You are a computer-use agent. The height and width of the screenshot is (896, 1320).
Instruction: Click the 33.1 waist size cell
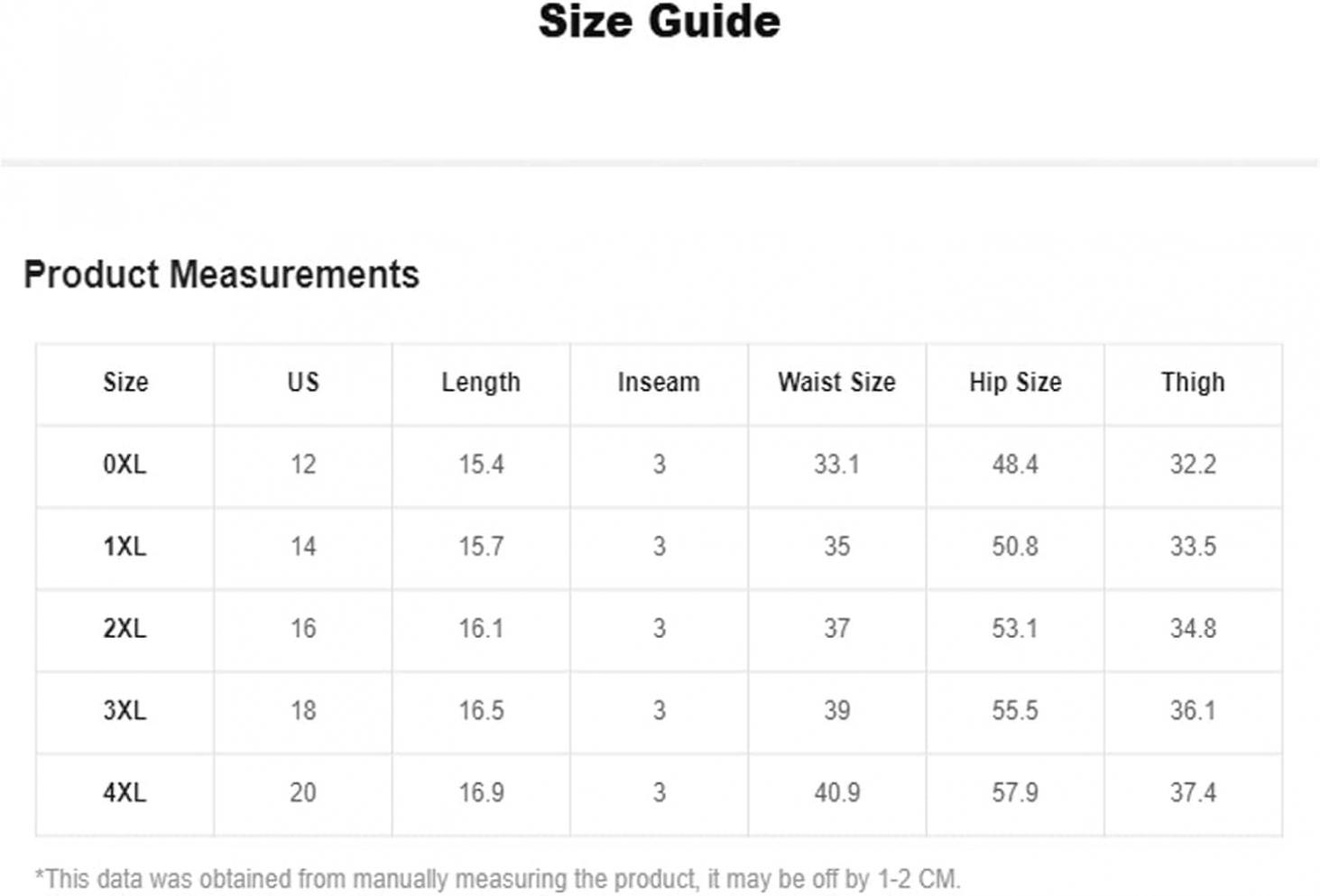pos(836,465)
